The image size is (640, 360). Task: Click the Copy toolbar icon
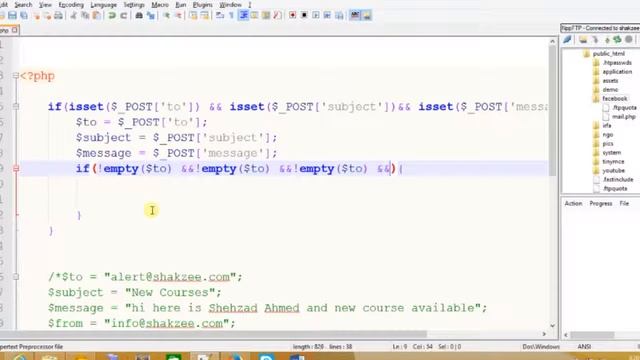point(85,16)
